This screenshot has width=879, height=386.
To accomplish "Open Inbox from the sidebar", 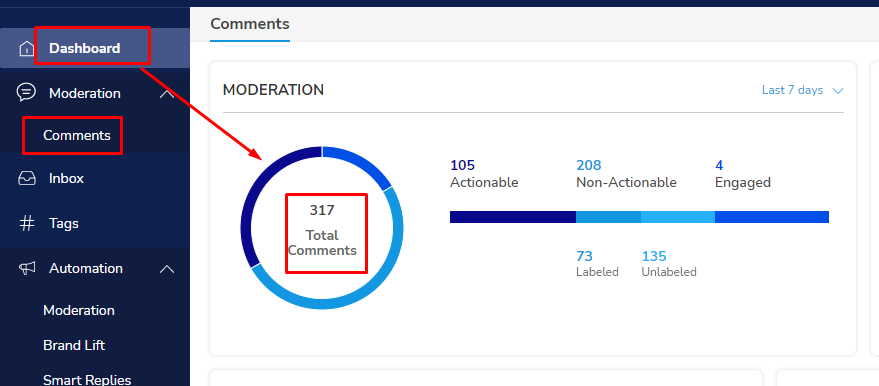I will [66, 178].
